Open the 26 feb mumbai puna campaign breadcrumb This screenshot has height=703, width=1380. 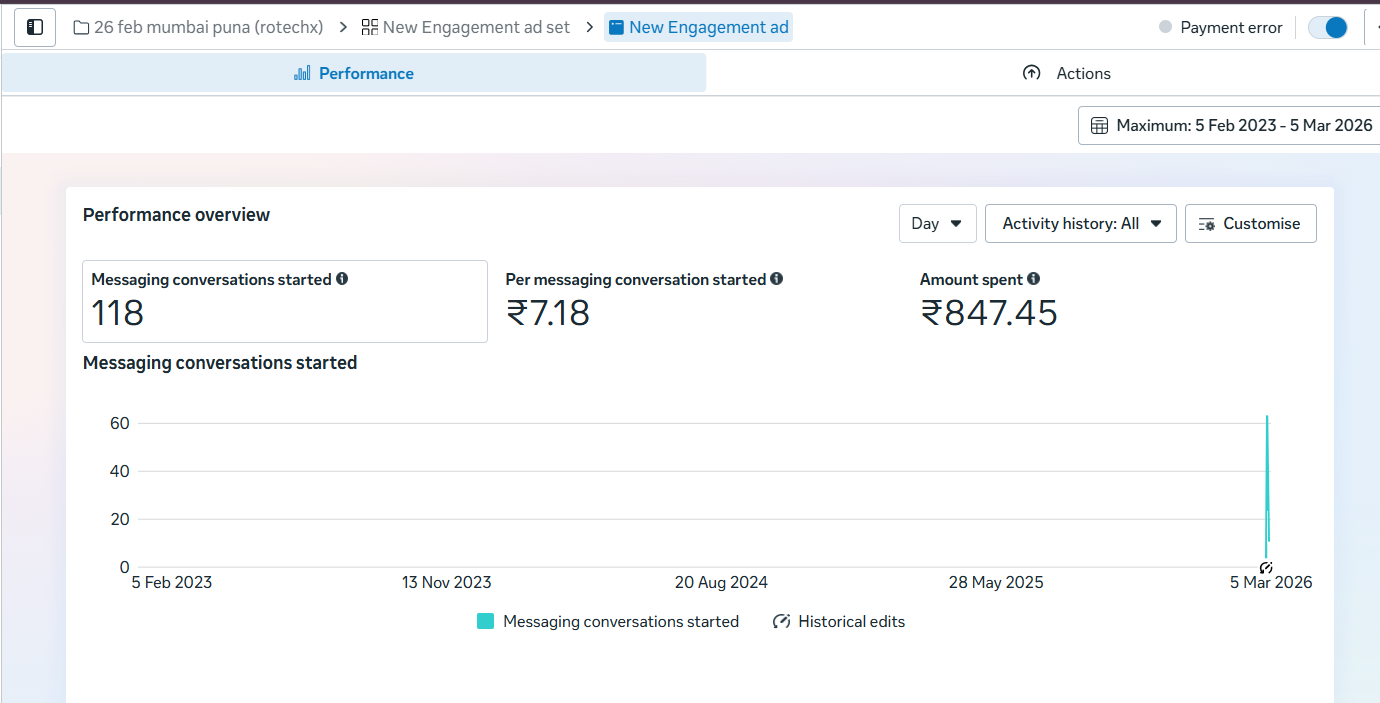pos(198,27)
